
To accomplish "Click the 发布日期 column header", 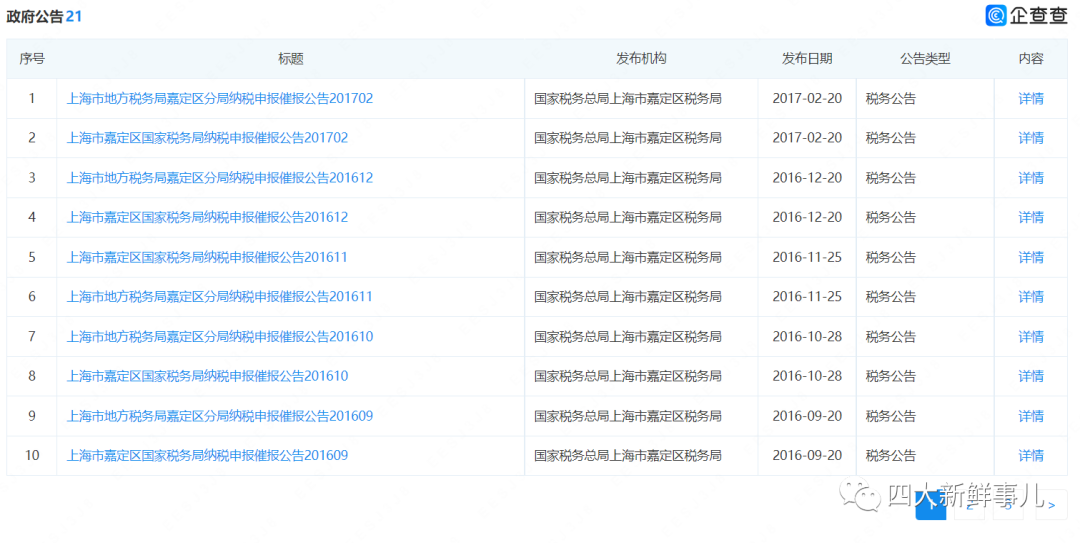I will coord(807,59).
